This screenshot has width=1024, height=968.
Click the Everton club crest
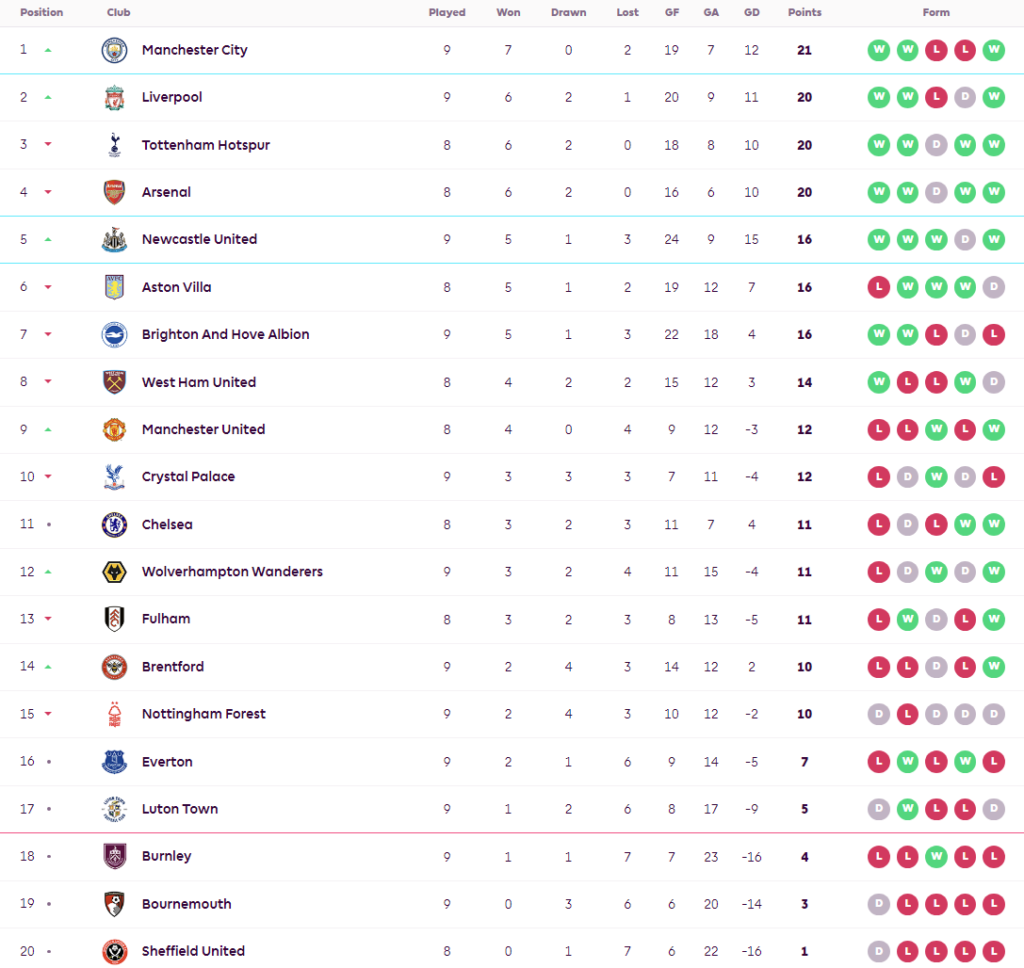point(114,762)
